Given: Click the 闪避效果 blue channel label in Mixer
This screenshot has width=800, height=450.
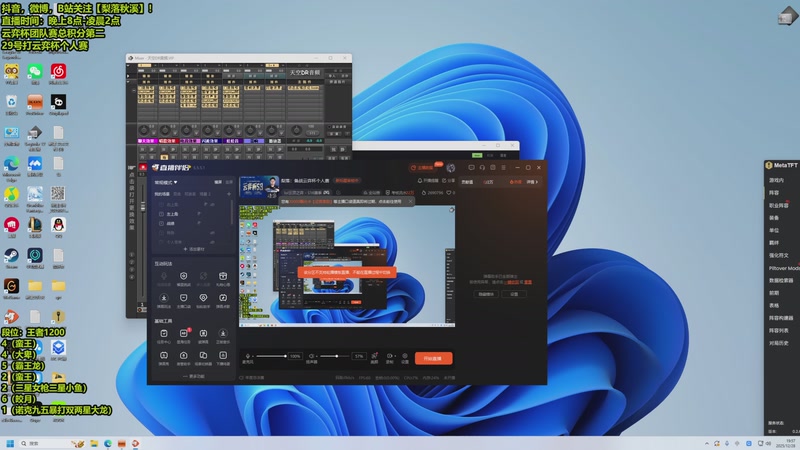Looking at the screenshot, I should [210, 141].
